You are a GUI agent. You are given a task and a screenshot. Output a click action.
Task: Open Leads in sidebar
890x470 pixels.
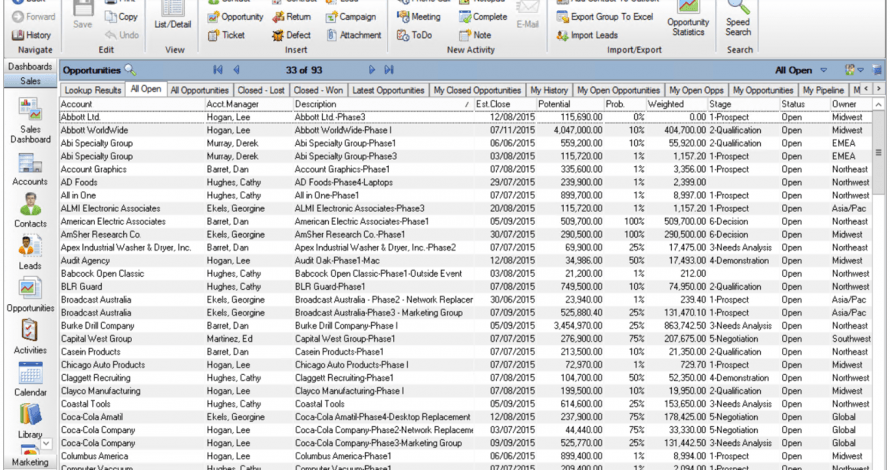(30, 253)
